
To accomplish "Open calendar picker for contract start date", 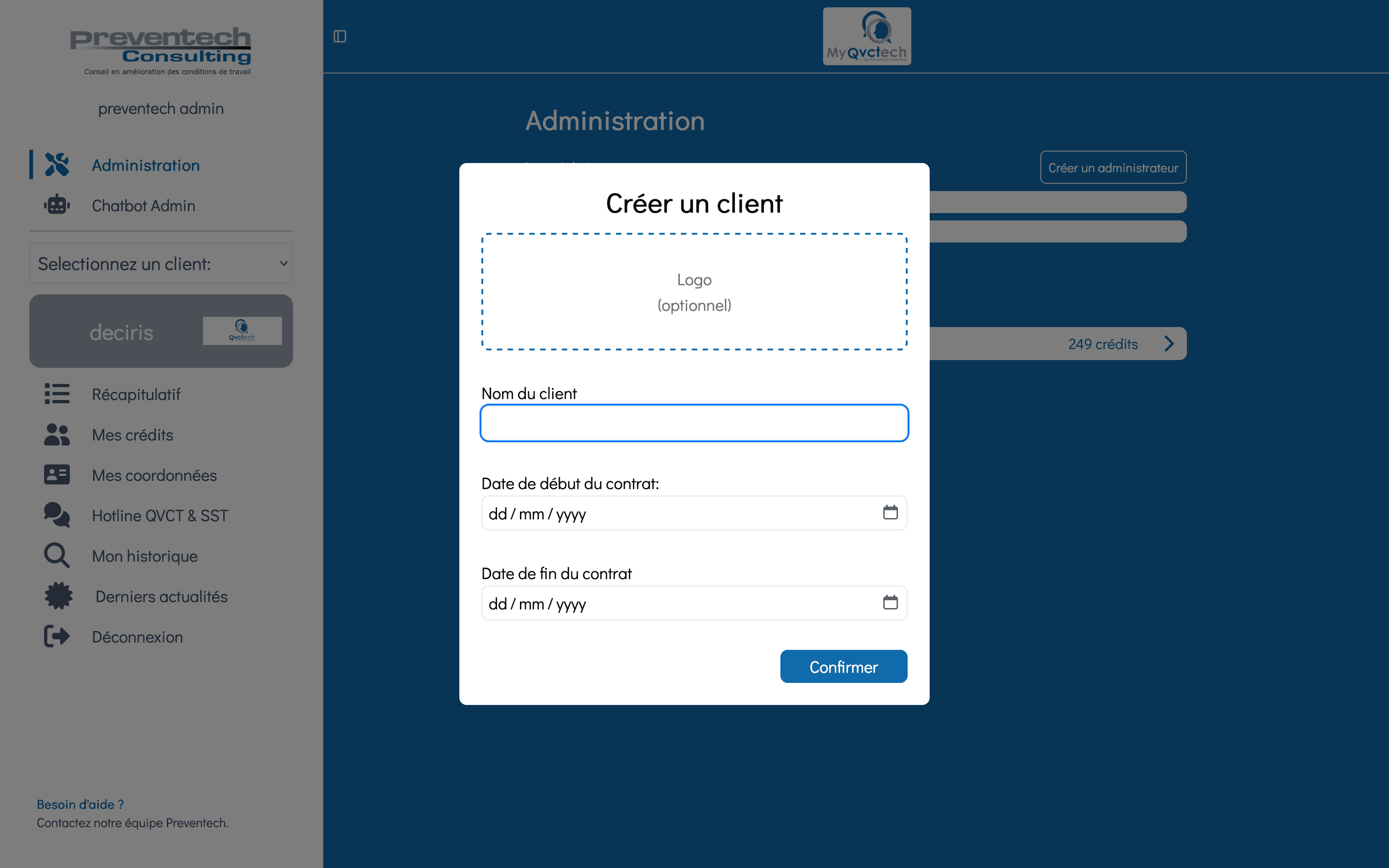I will point(890,512).
